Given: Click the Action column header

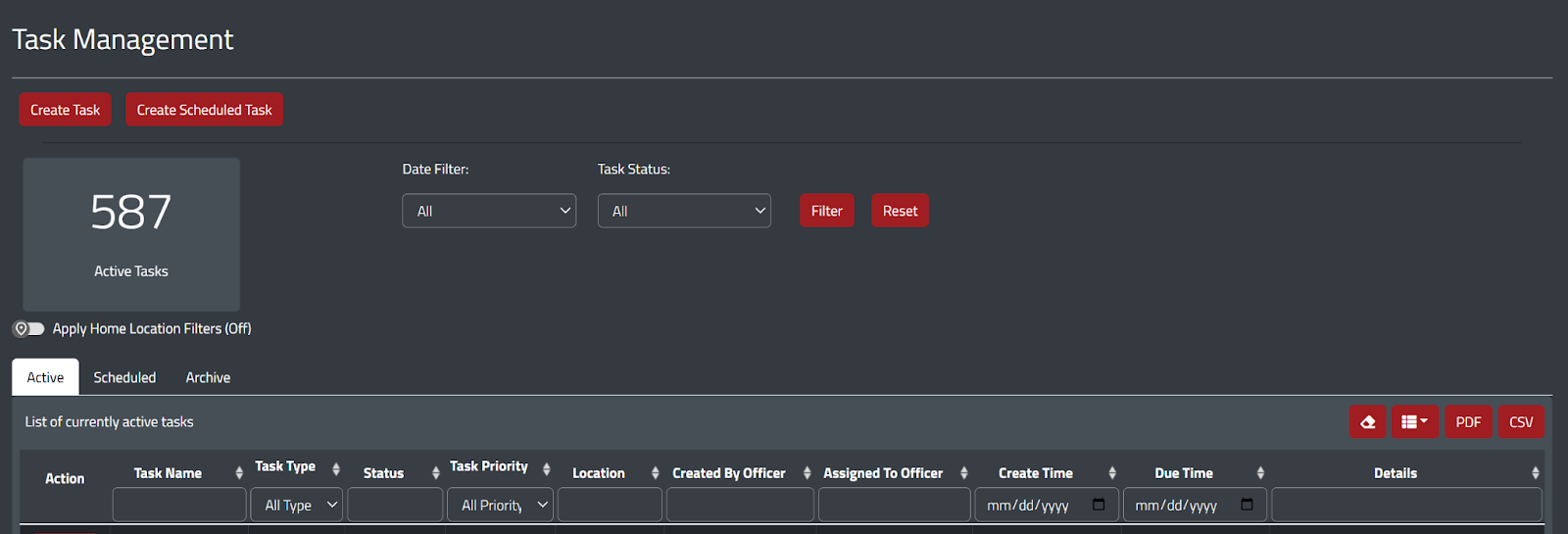Looking at the screenshot, I should pyautogui.click(x=65, y=479).
